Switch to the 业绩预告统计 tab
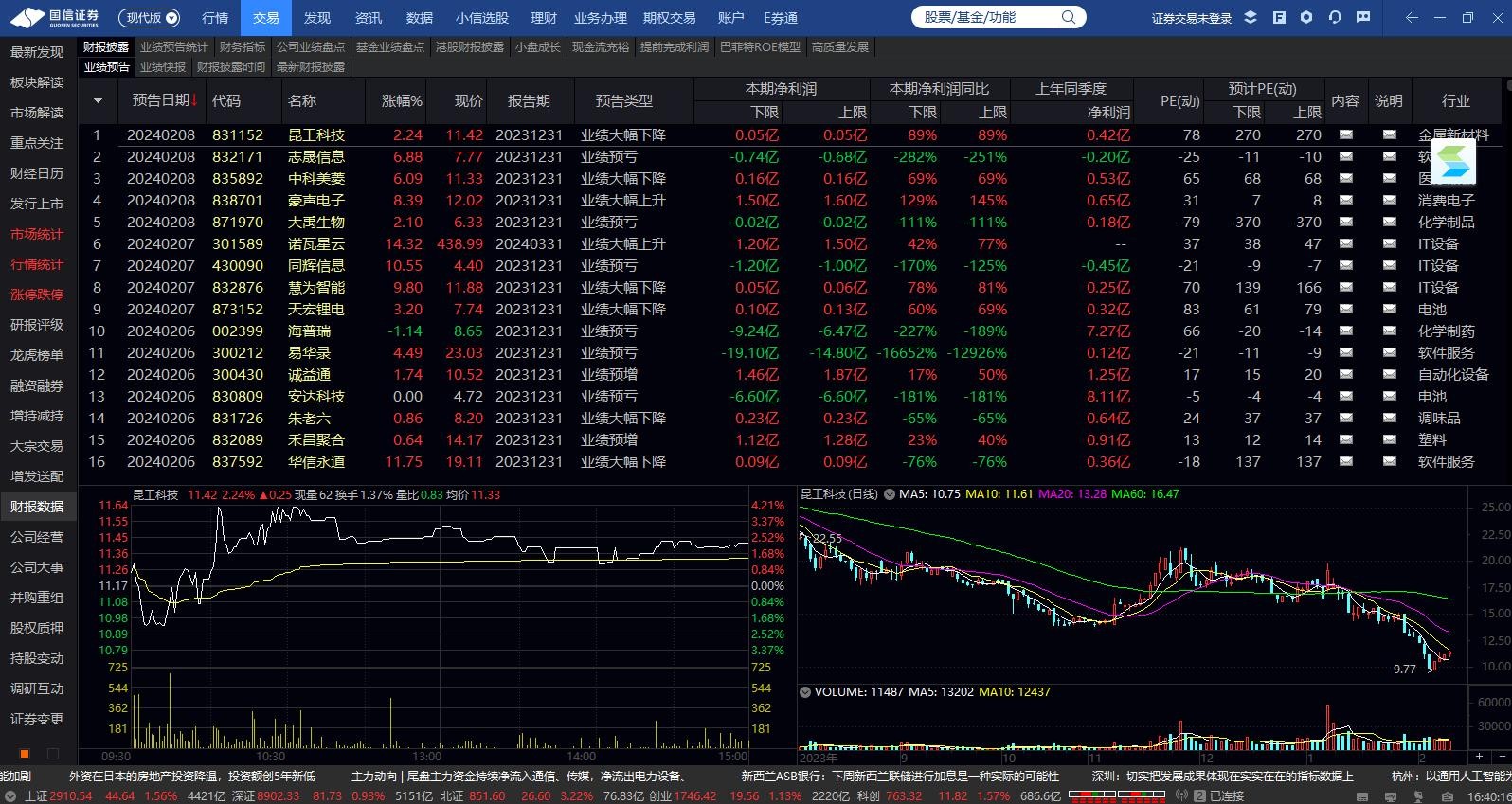The width and height of the screenshot is (1512, 804). [174, 46]
